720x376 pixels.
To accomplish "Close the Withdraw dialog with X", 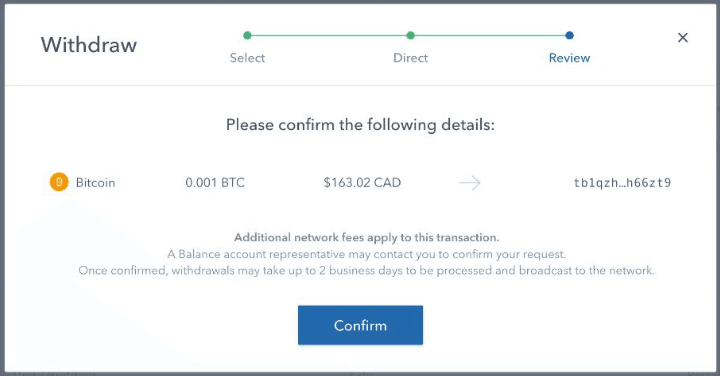I will click(683, 38).
